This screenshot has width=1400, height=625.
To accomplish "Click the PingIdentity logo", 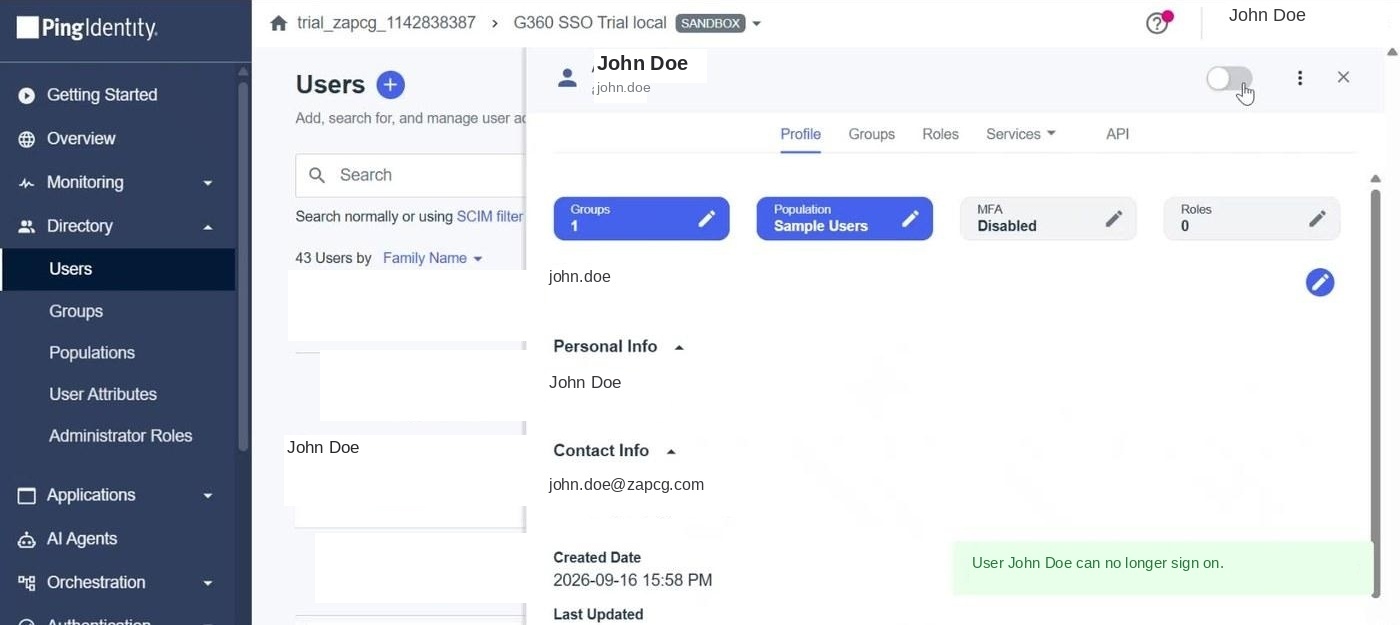I will point(87,28).
